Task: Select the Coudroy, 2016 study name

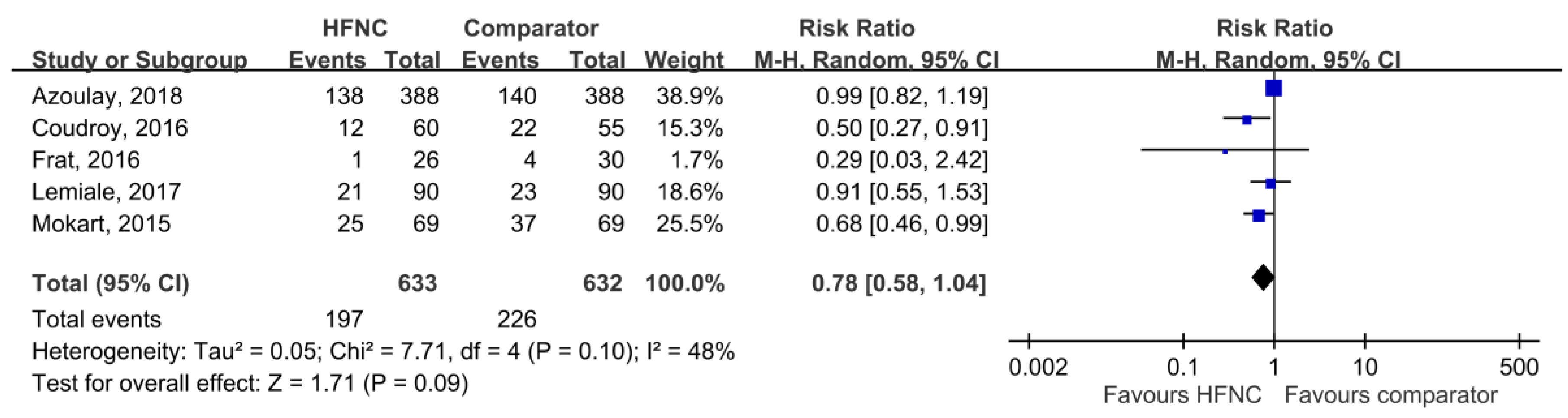Action: point(110,128)
